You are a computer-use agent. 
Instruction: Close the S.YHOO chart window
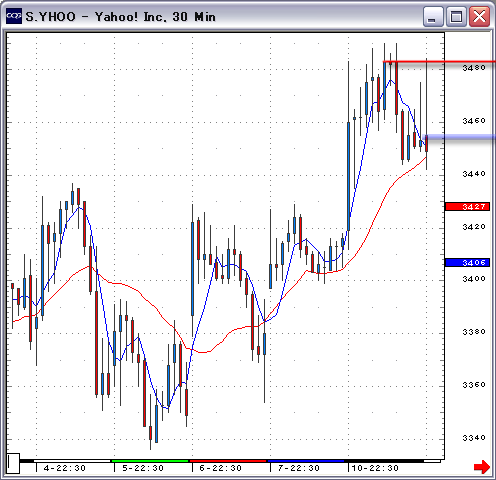click(x=479, y=16)
